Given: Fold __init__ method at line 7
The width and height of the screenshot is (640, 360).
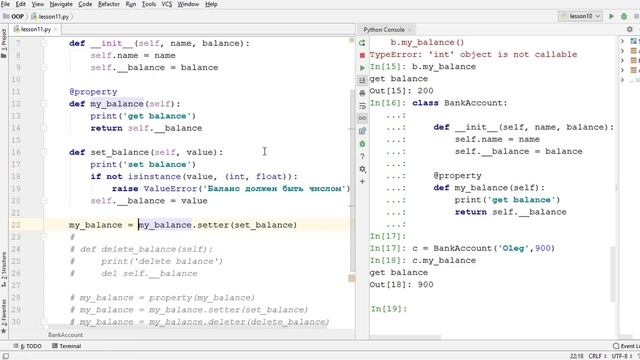Looking at the screenshot, I should pyautogui.click(x=44, y=43).
